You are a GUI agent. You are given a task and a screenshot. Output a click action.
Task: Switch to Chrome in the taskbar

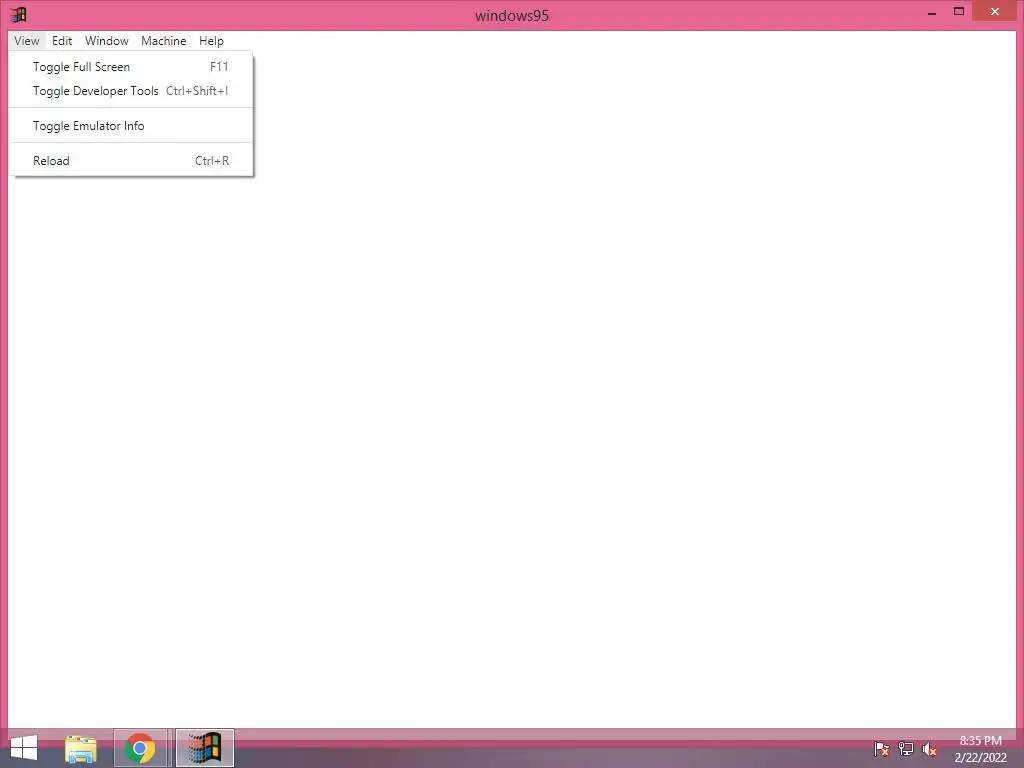140,748
